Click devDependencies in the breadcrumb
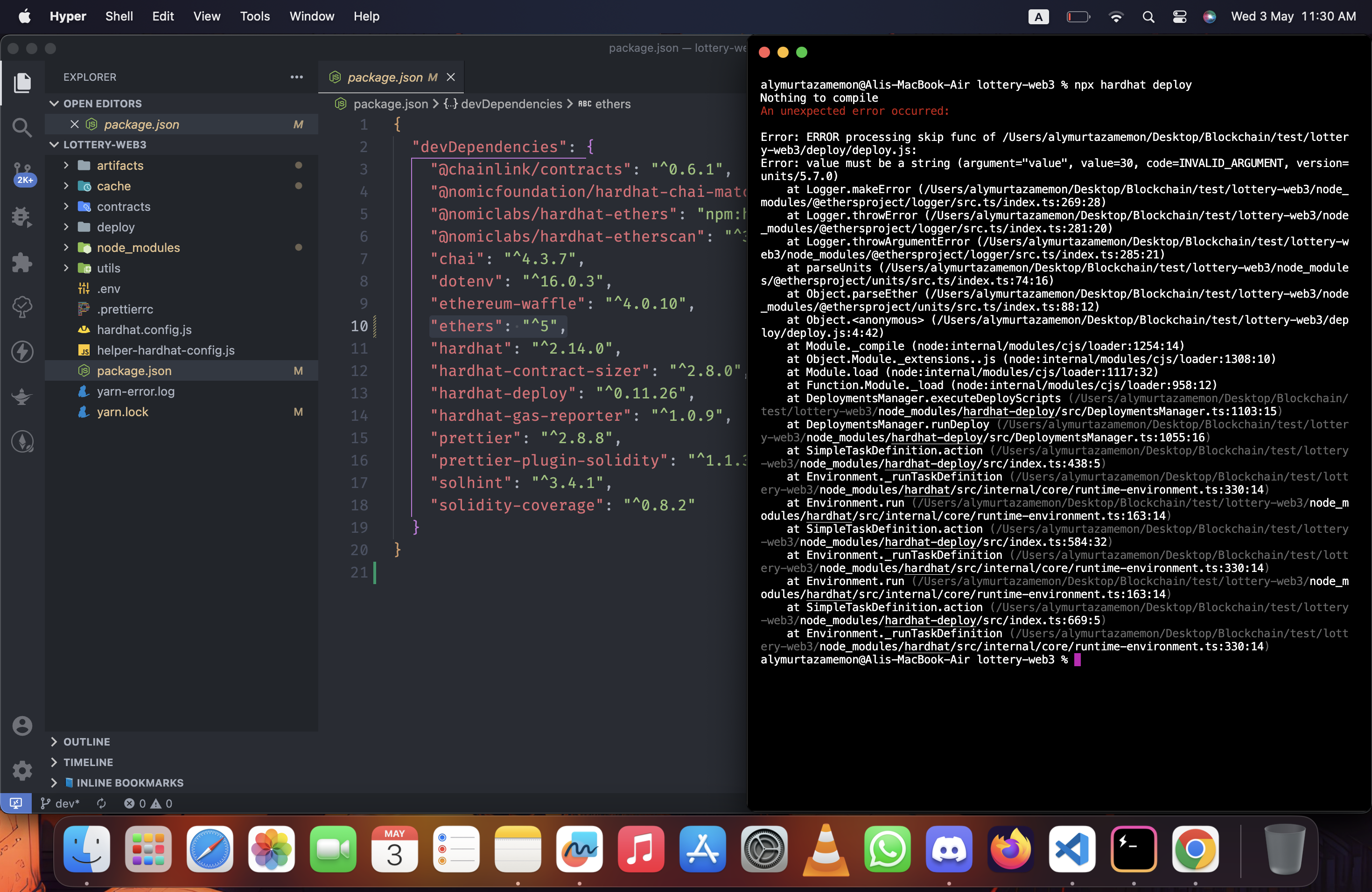 click(511, 104)
